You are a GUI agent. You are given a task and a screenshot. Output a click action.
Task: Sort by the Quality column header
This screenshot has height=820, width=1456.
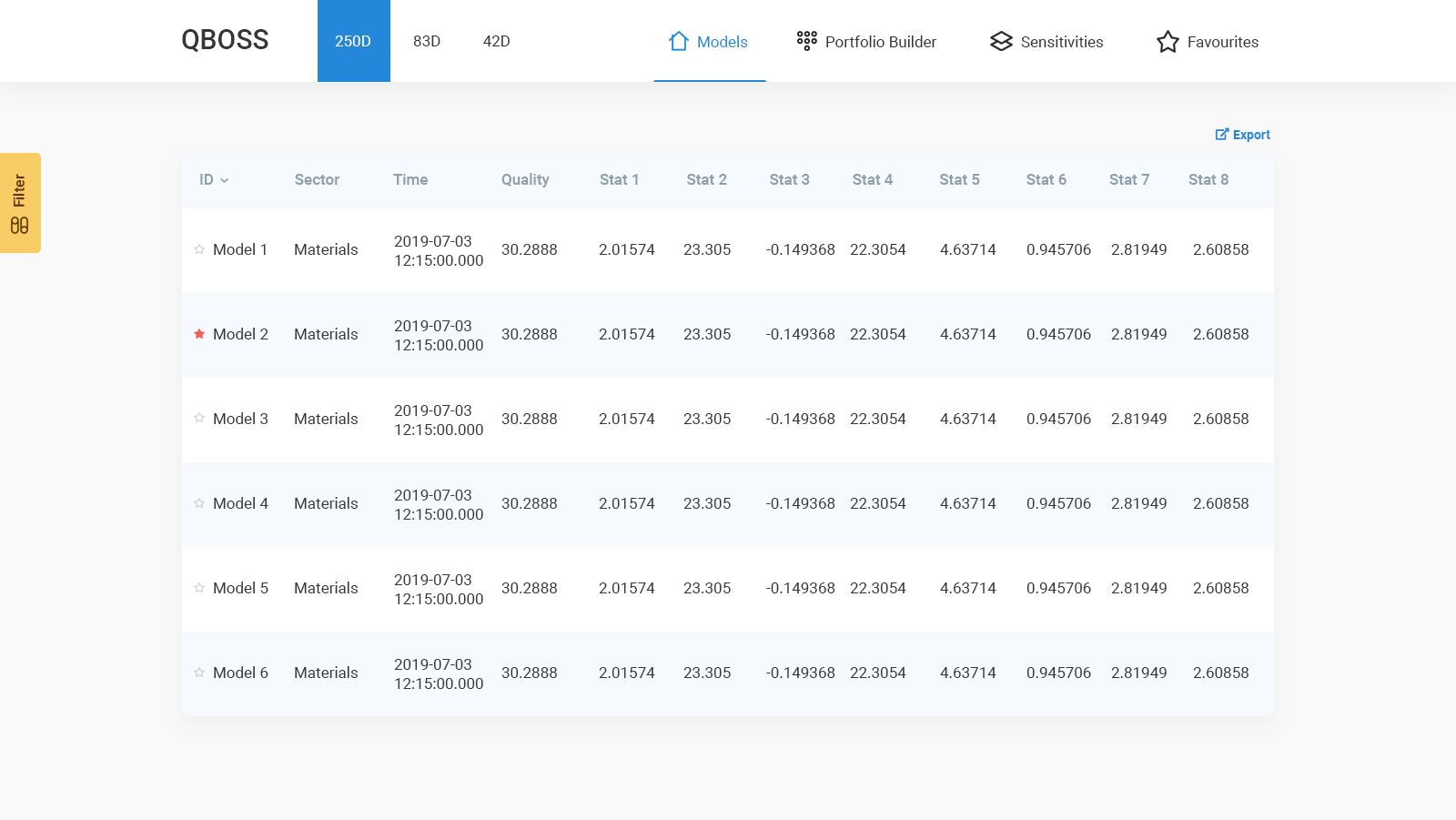[524, 179]
